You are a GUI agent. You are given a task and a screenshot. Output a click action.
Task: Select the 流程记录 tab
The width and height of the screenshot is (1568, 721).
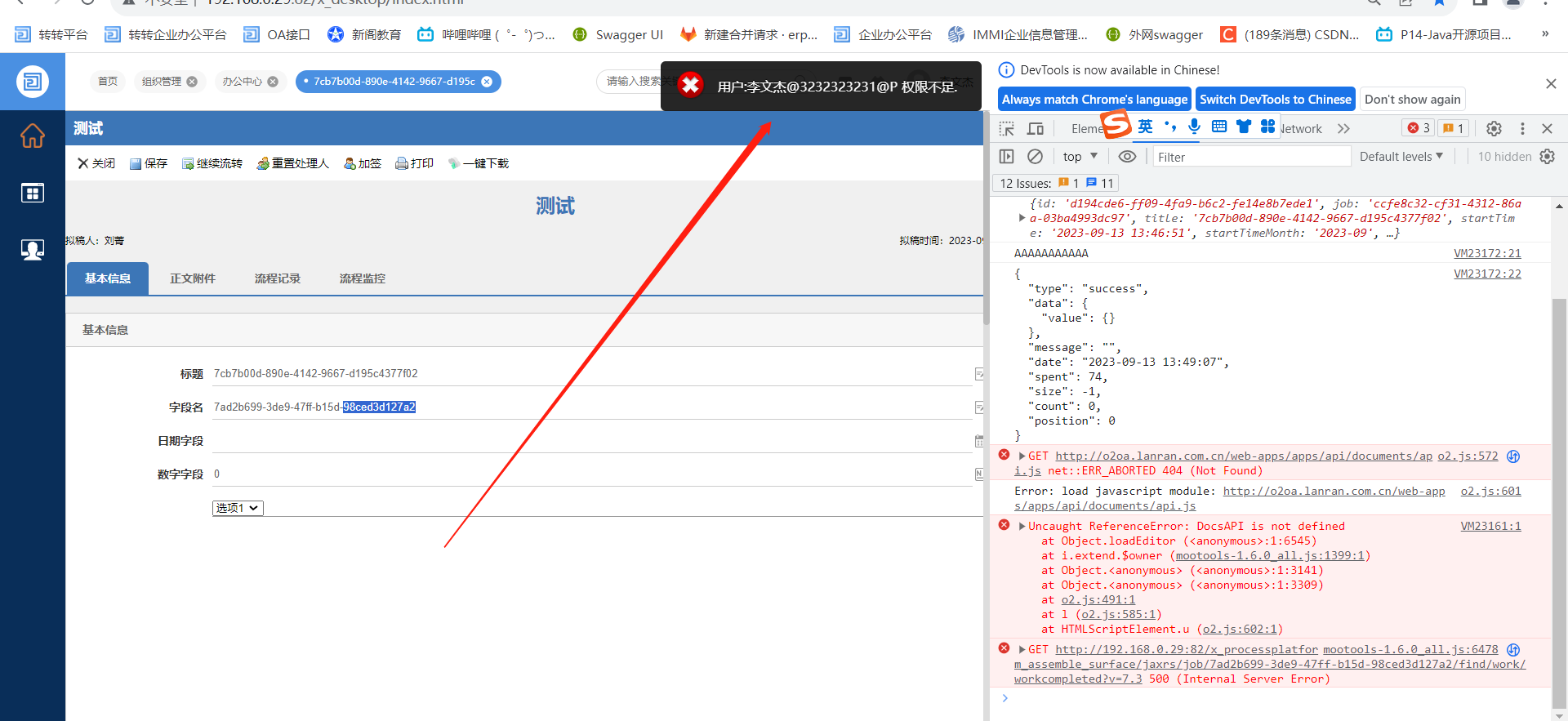278,278
